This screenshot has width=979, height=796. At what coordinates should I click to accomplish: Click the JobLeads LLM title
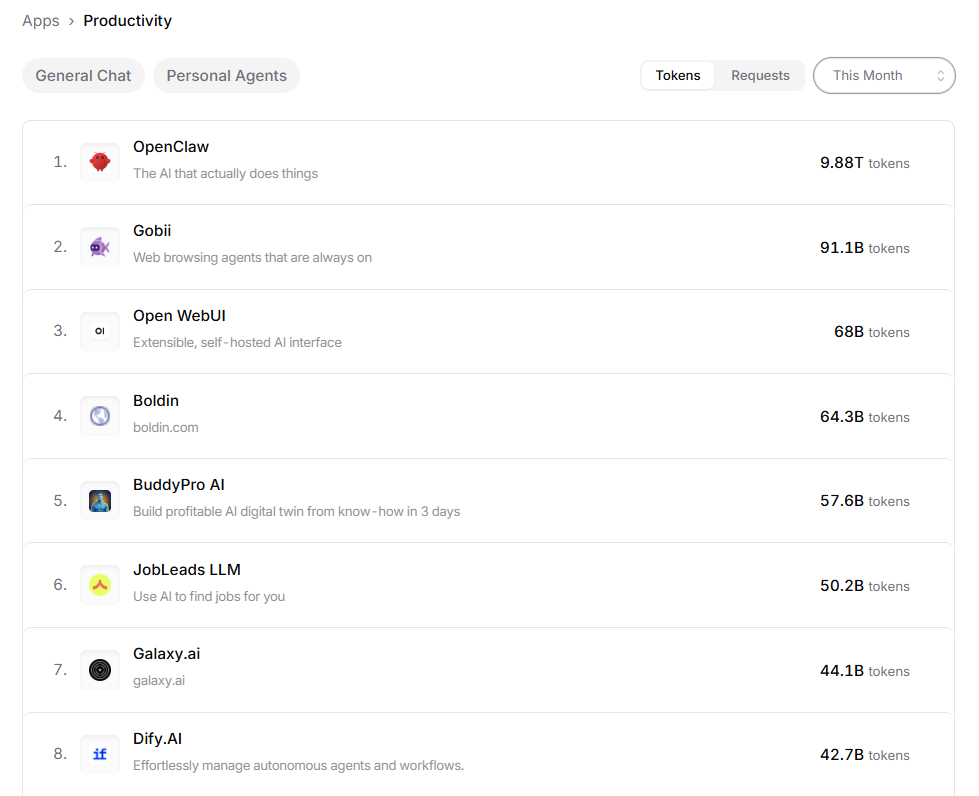(x=187, y=570)
